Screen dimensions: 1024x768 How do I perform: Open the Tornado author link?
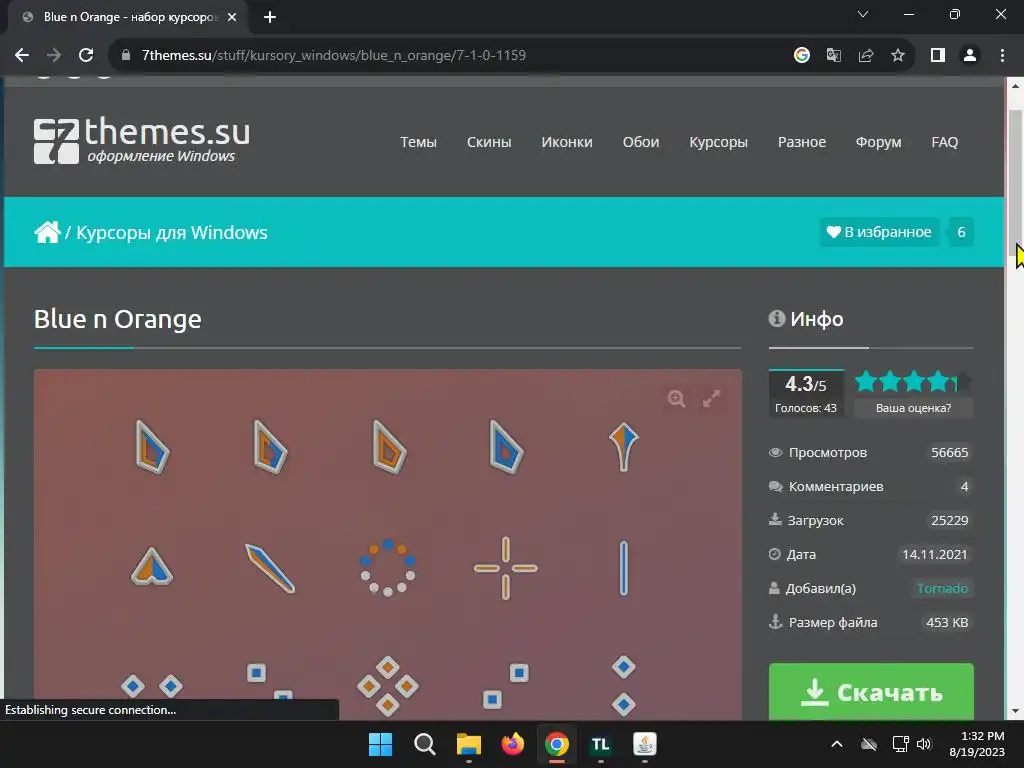pos(942,588)
